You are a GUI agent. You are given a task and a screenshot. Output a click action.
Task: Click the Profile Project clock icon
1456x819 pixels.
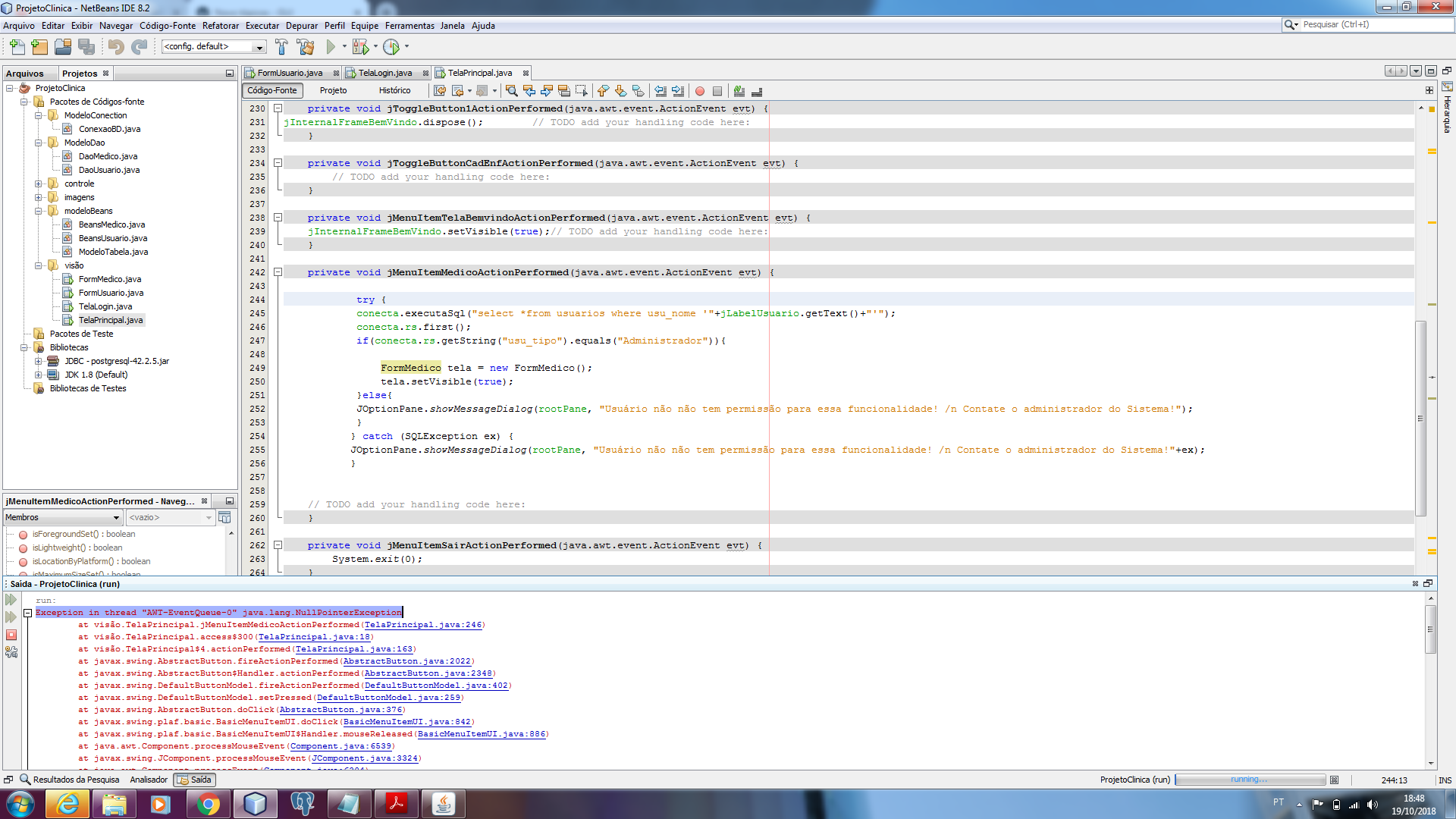click(391, 47)
